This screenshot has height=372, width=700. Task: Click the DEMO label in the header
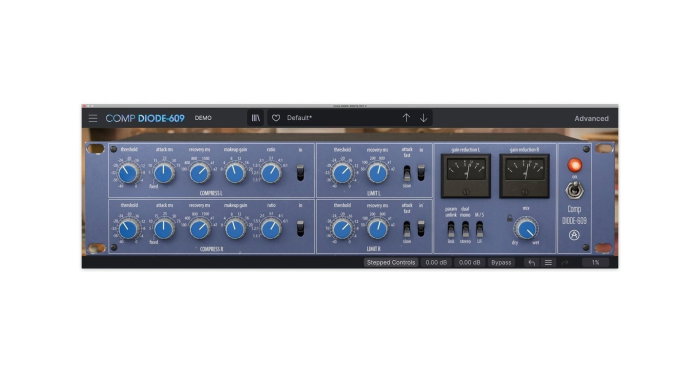pyautogui.click(x=203, y=118)
